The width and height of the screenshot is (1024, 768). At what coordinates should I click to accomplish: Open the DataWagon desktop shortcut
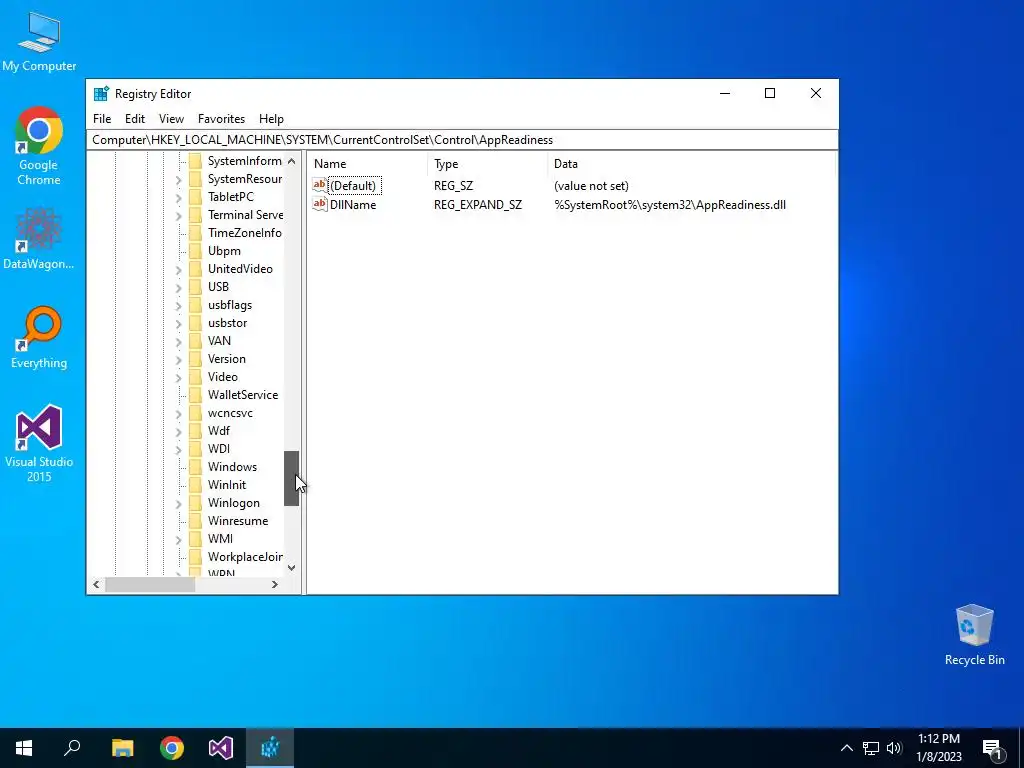(x=39, y=238)
